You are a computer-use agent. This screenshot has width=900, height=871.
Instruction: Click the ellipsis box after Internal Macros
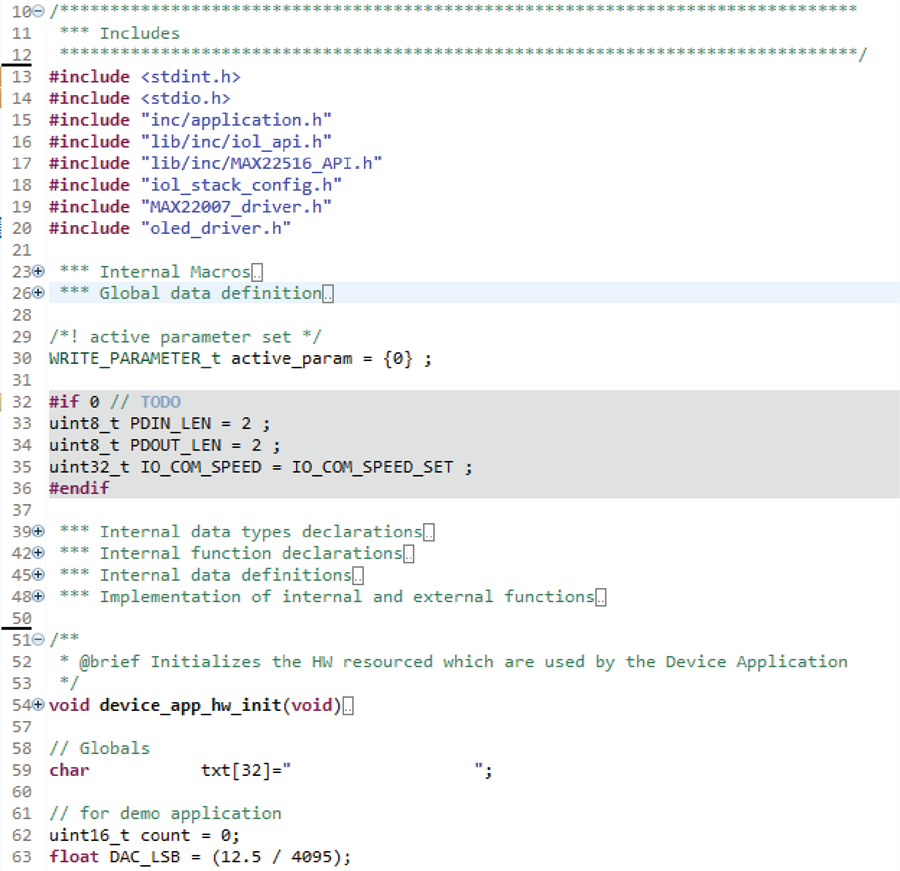(257, 272)
